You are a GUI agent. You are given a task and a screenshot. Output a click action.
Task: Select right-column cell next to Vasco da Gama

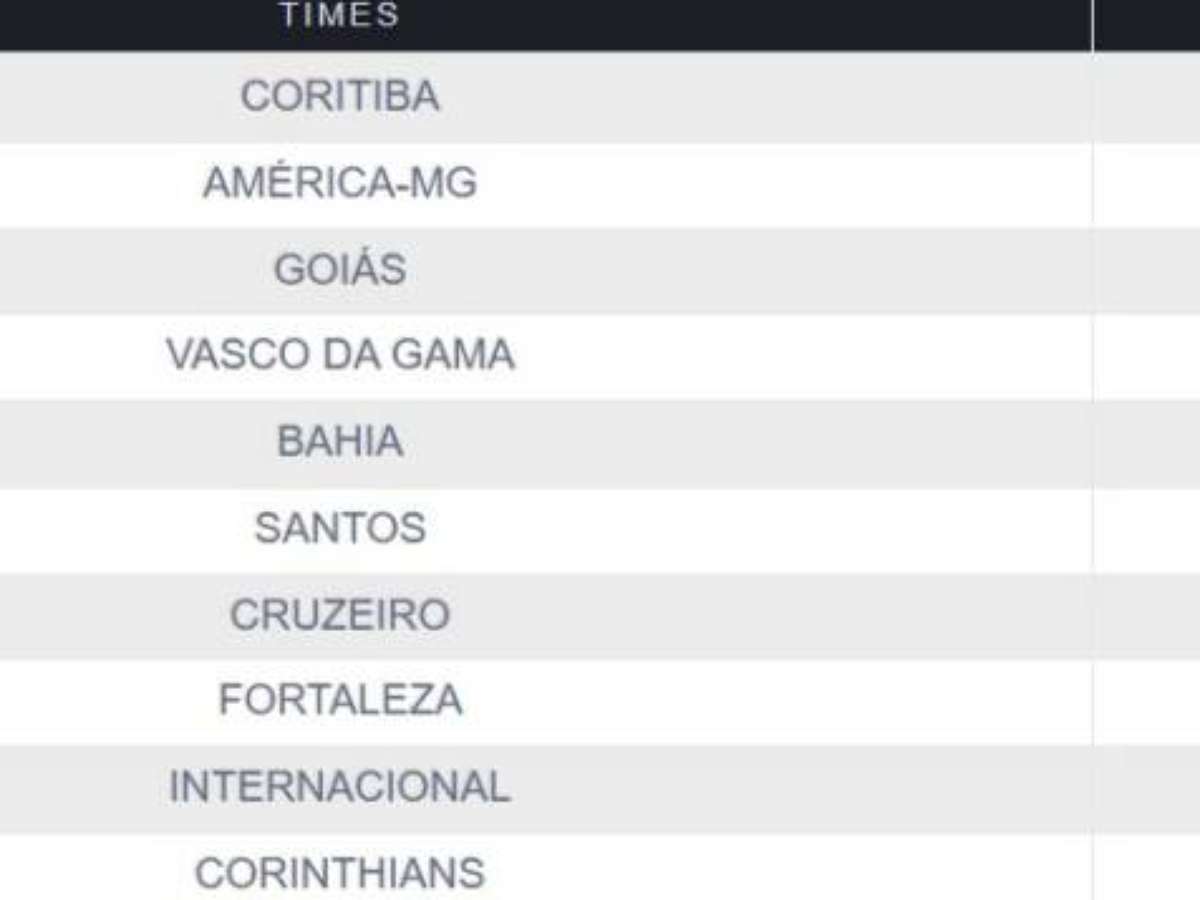pos(1146,356)
